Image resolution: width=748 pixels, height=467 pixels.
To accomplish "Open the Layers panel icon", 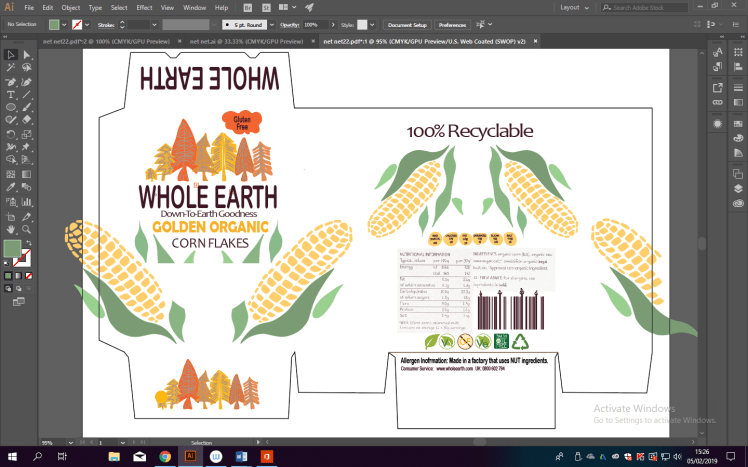I will pyautogui.click(x=738, y=188).
